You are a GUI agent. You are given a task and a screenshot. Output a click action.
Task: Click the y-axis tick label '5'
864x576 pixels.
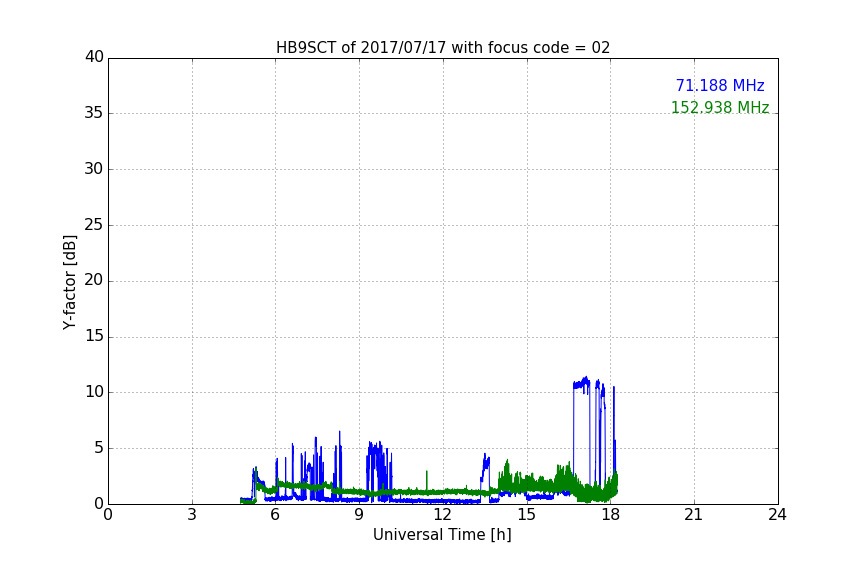99,448
